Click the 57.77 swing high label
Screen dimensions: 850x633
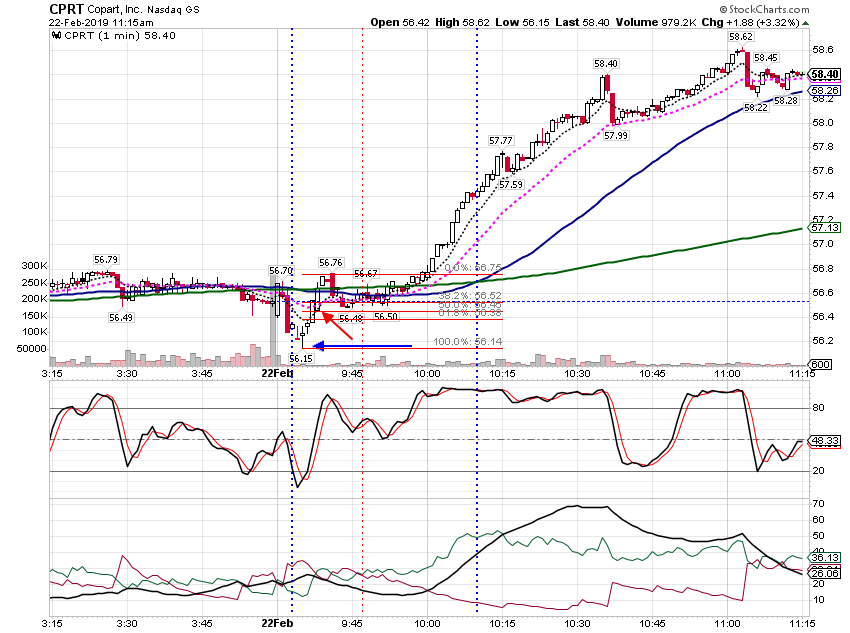(500, 141)
